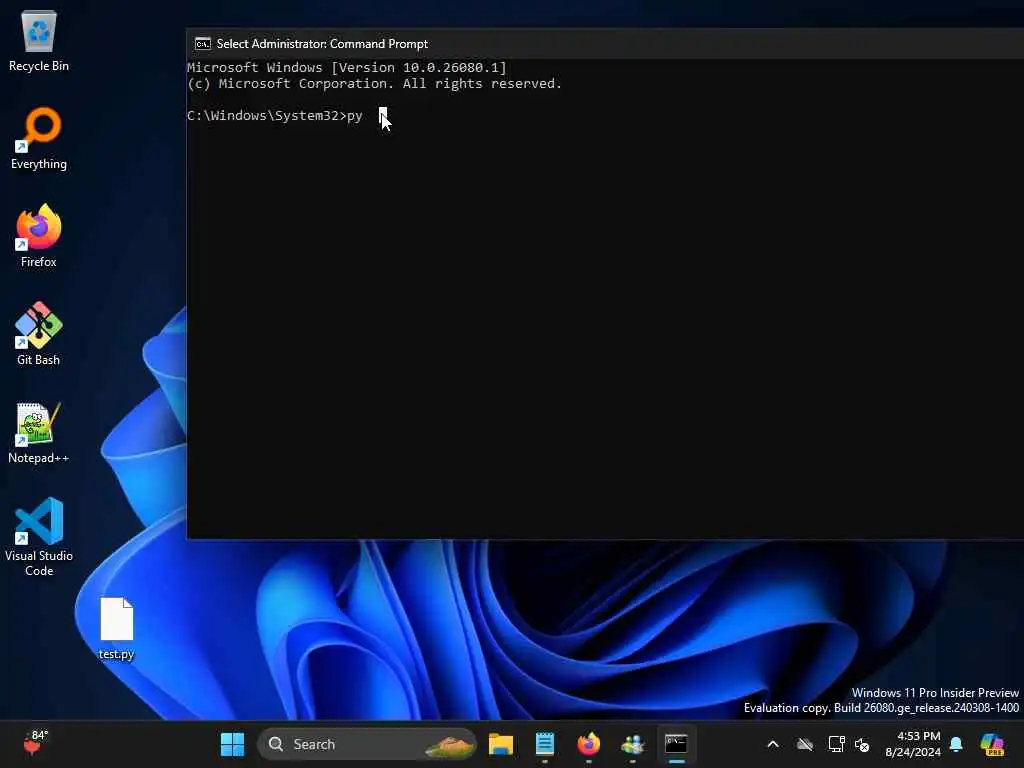Click the Command Prompt window title text

(322, 44)
